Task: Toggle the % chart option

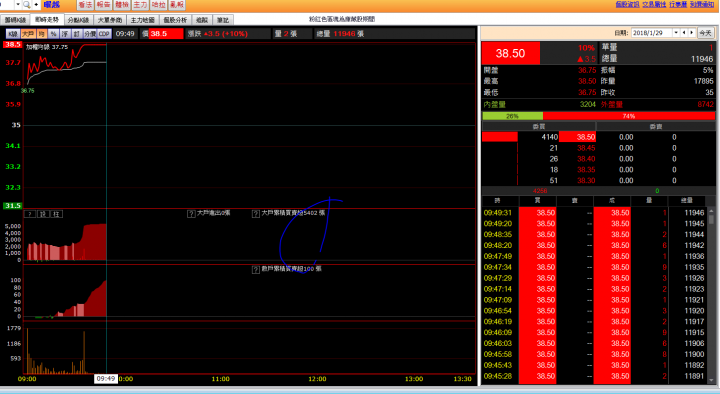Action: [53, 34]
